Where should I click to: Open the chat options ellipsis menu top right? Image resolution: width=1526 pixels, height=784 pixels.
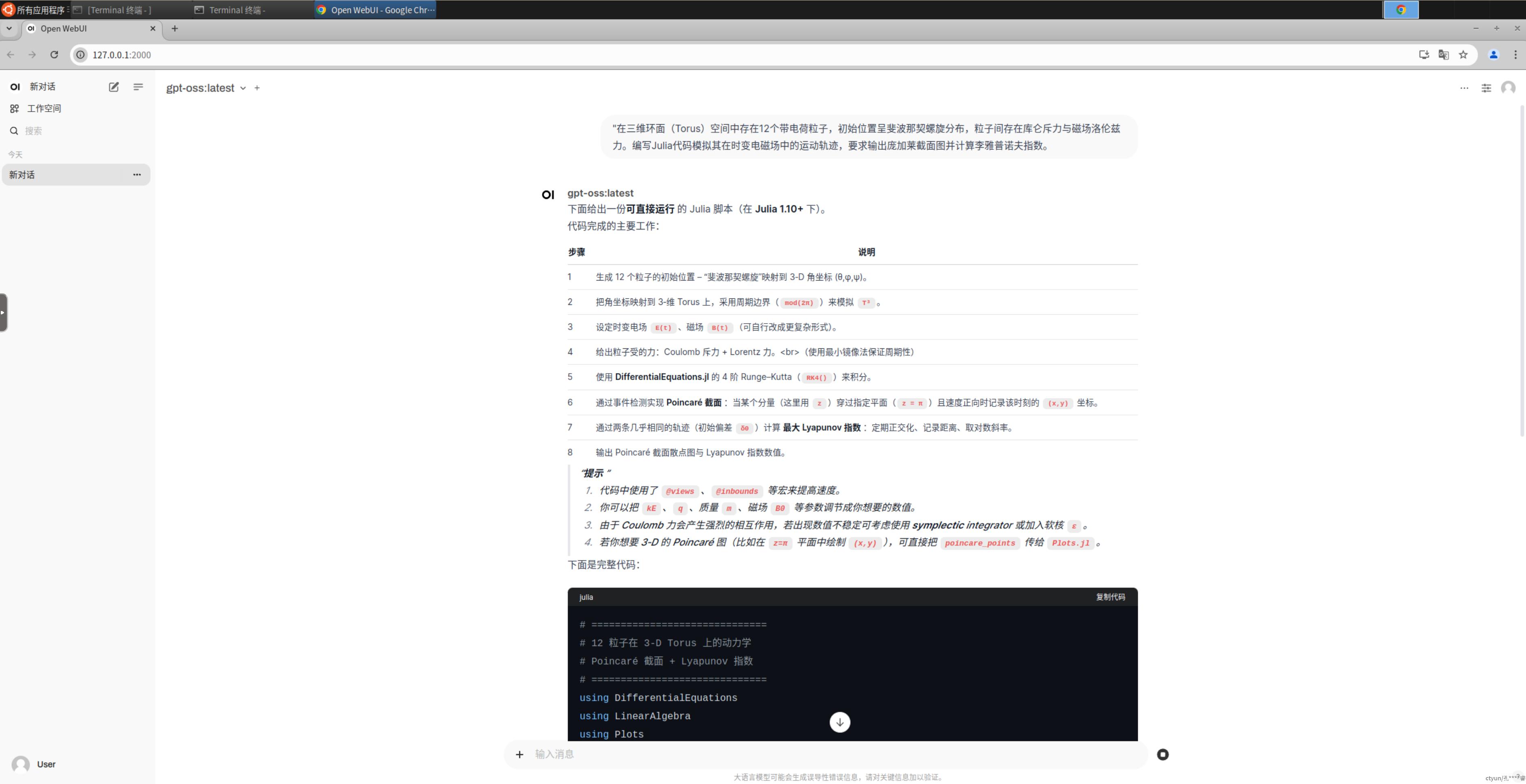click(1464, 88)
